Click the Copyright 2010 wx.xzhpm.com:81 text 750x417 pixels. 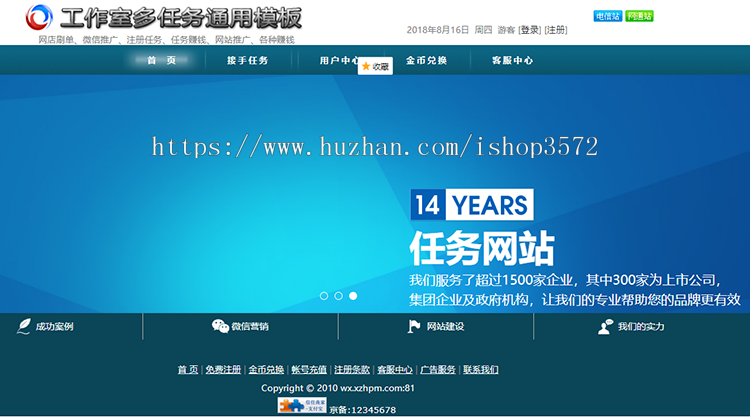coord(338,388)
